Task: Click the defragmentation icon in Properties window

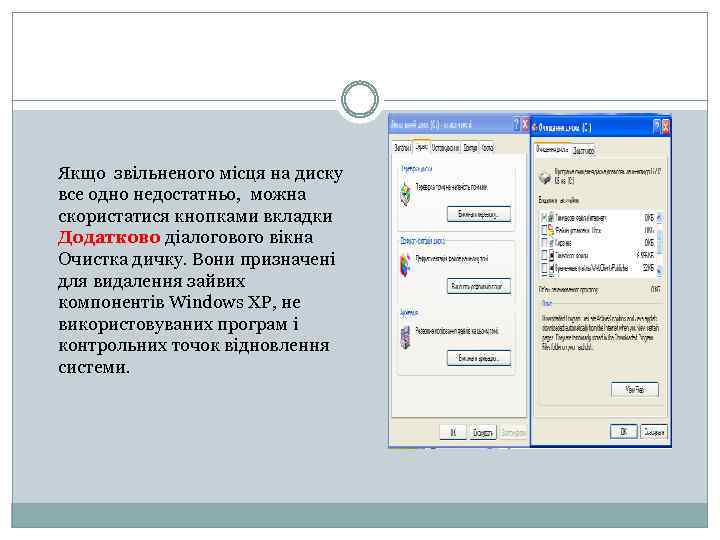Action: (x=405, y=265)
